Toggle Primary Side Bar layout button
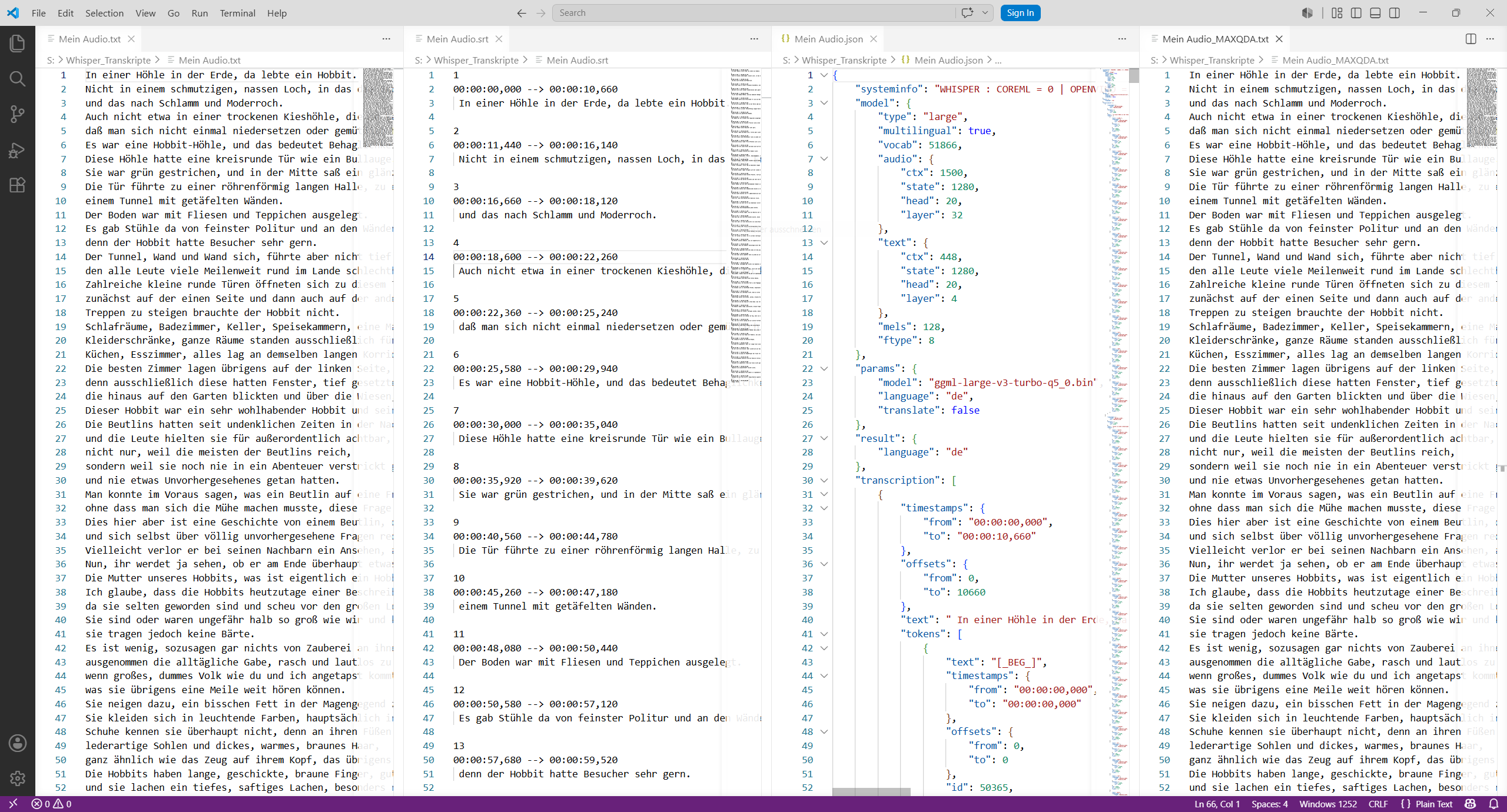The width and height of the screenshot is (1507, 812). pyautogui.click(x=1356, y=13)
